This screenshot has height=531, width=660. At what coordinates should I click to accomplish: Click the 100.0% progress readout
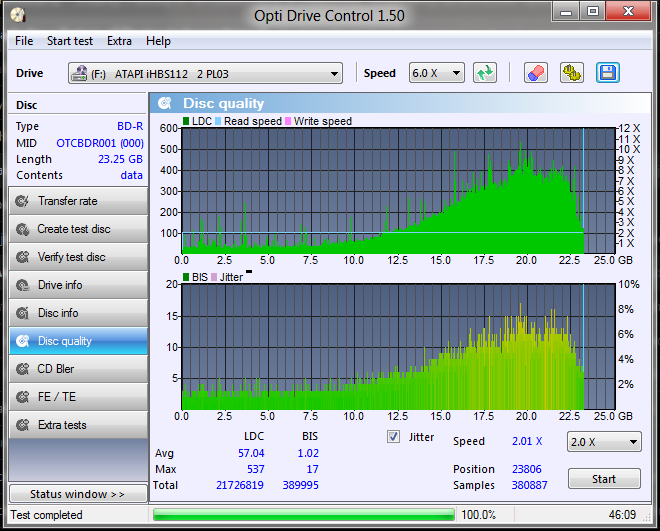[x=479, y=515]
